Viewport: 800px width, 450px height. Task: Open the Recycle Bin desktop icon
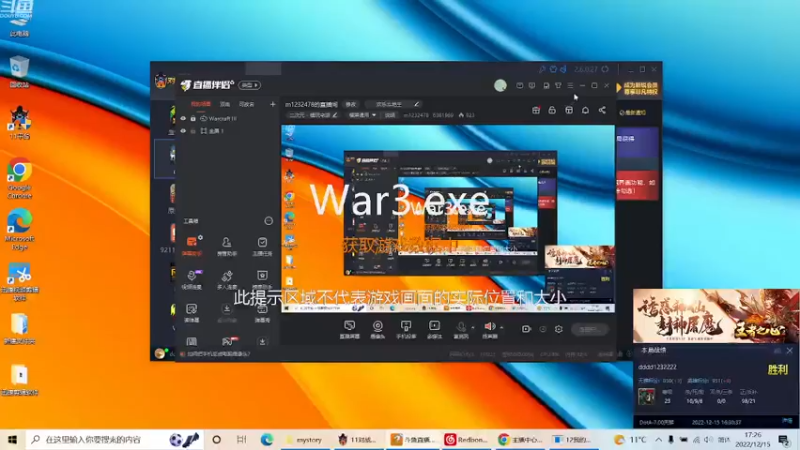pyautogui.click(x=19, y=71)
